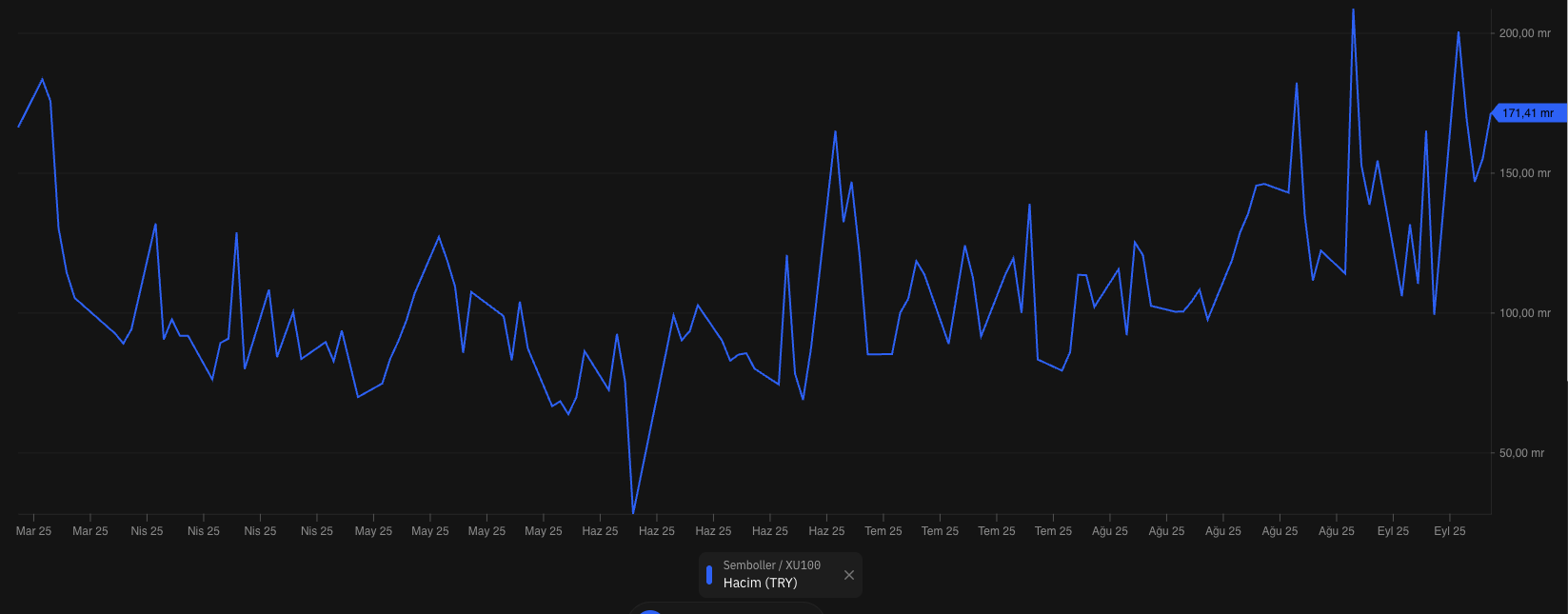
Task: Click the Semboller / XU100 breadcrumb text
Action: point(771,565)
